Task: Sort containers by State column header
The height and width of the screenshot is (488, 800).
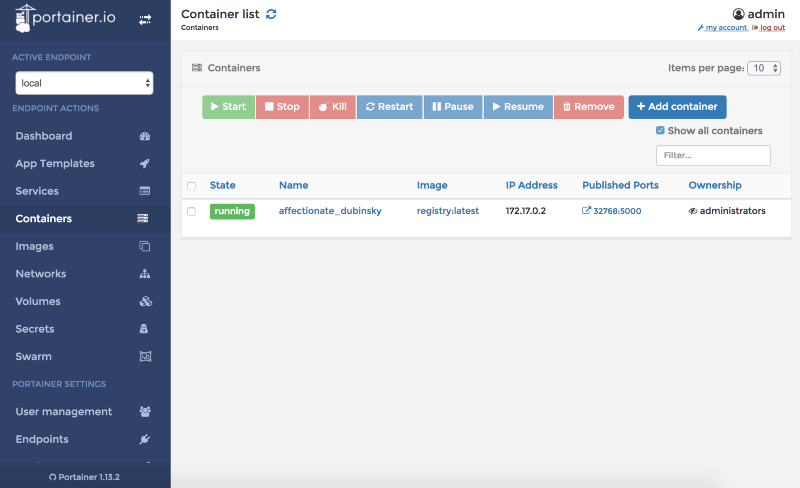Action: pos(222,185)
